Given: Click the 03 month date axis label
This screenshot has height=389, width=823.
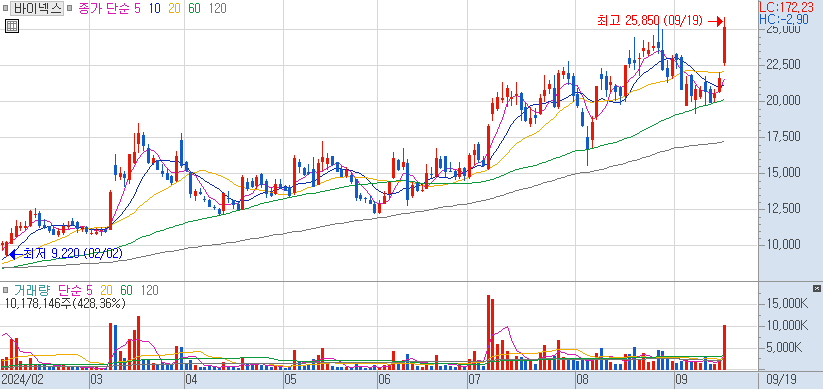Looking at the screenshot, I should pyautogui.click(x=97, y=379).
